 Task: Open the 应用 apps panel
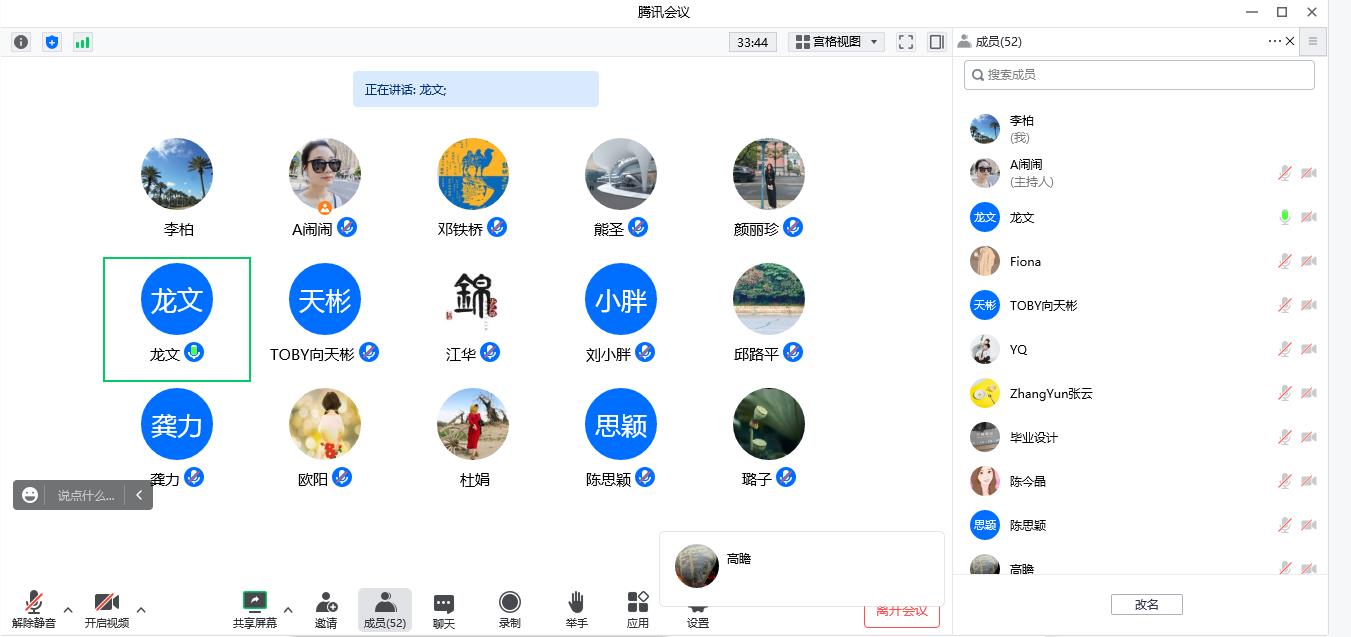pos(637,608)
